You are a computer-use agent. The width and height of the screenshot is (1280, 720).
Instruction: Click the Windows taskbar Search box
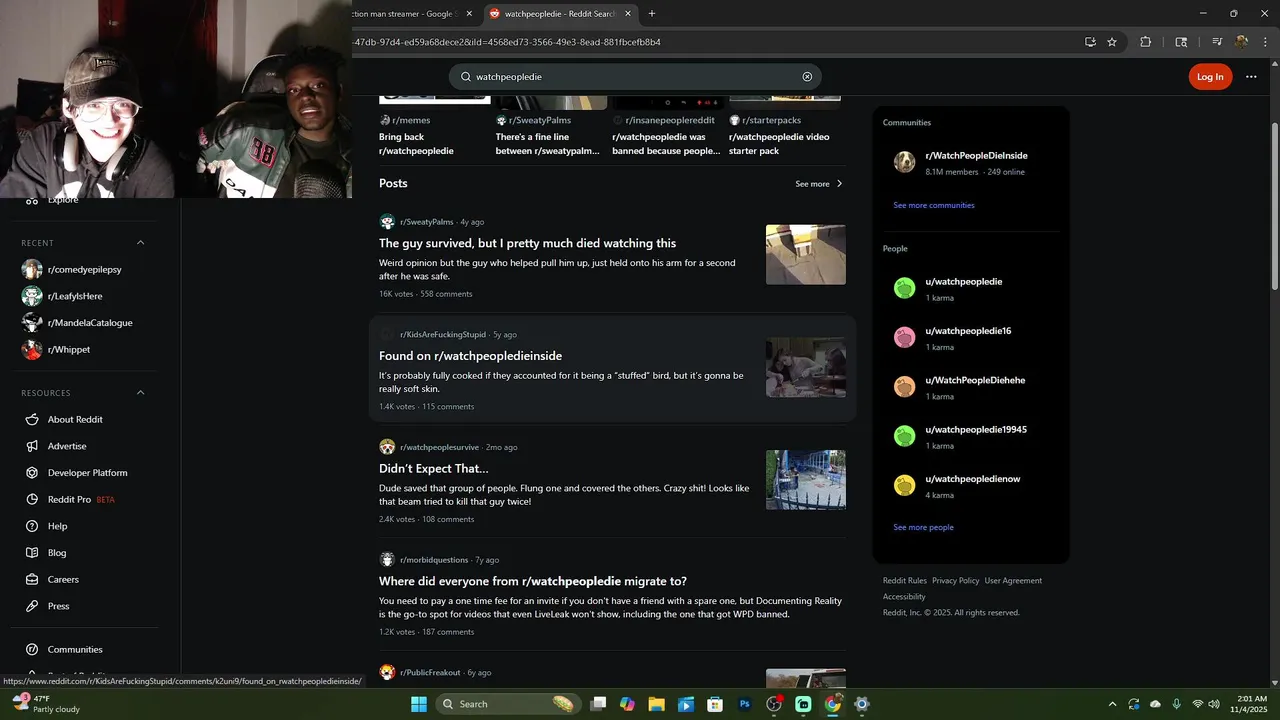pos(508,704)
